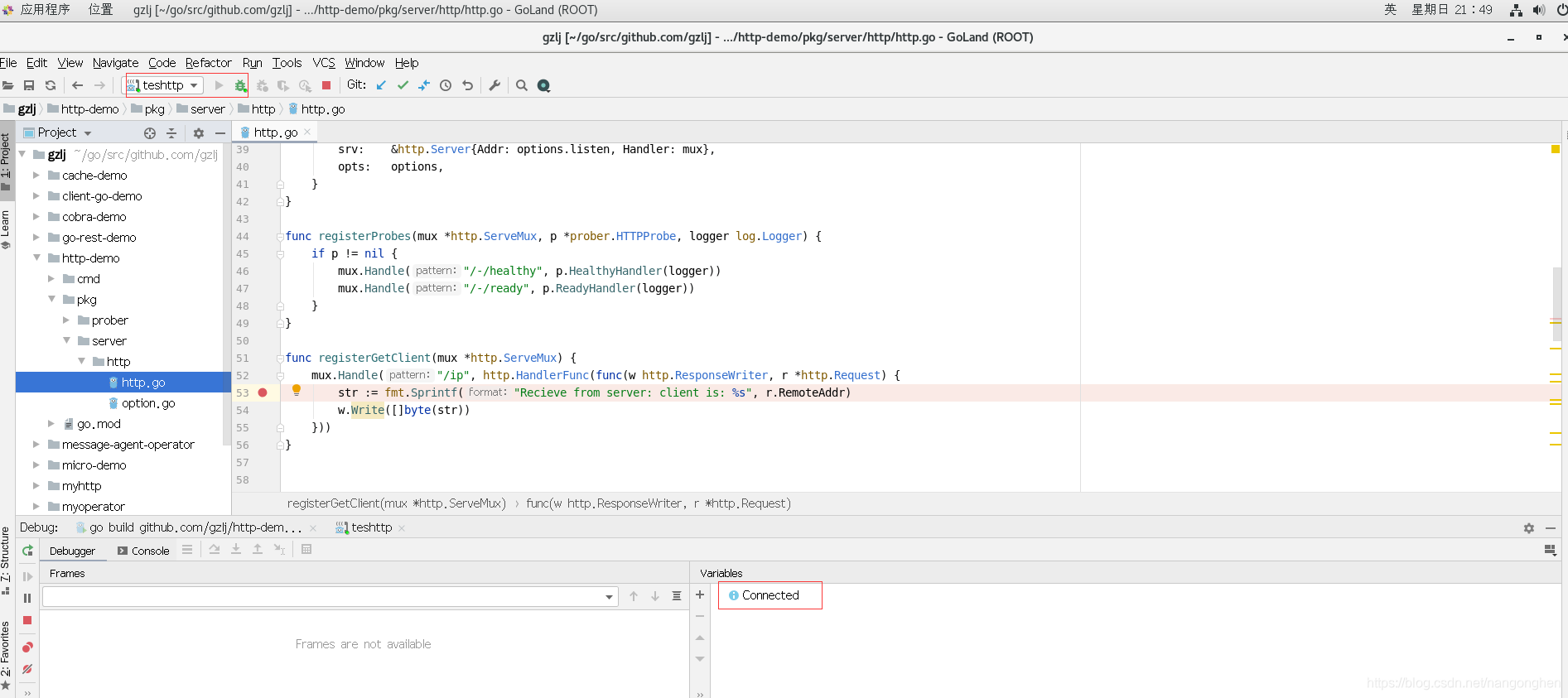Click the Open folder toolbar icon
Viewport: 1568px width, 698px height.
point(8,85)
